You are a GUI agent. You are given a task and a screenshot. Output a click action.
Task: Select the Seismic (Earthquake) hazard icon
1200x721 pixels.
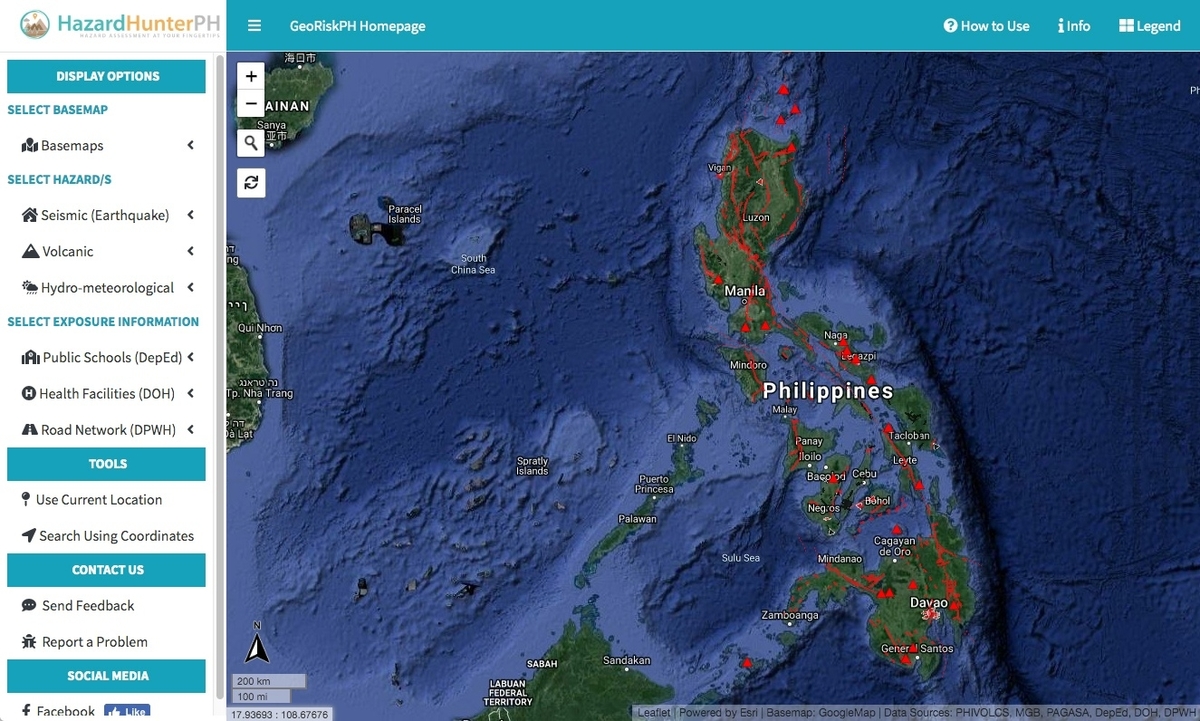28,215
